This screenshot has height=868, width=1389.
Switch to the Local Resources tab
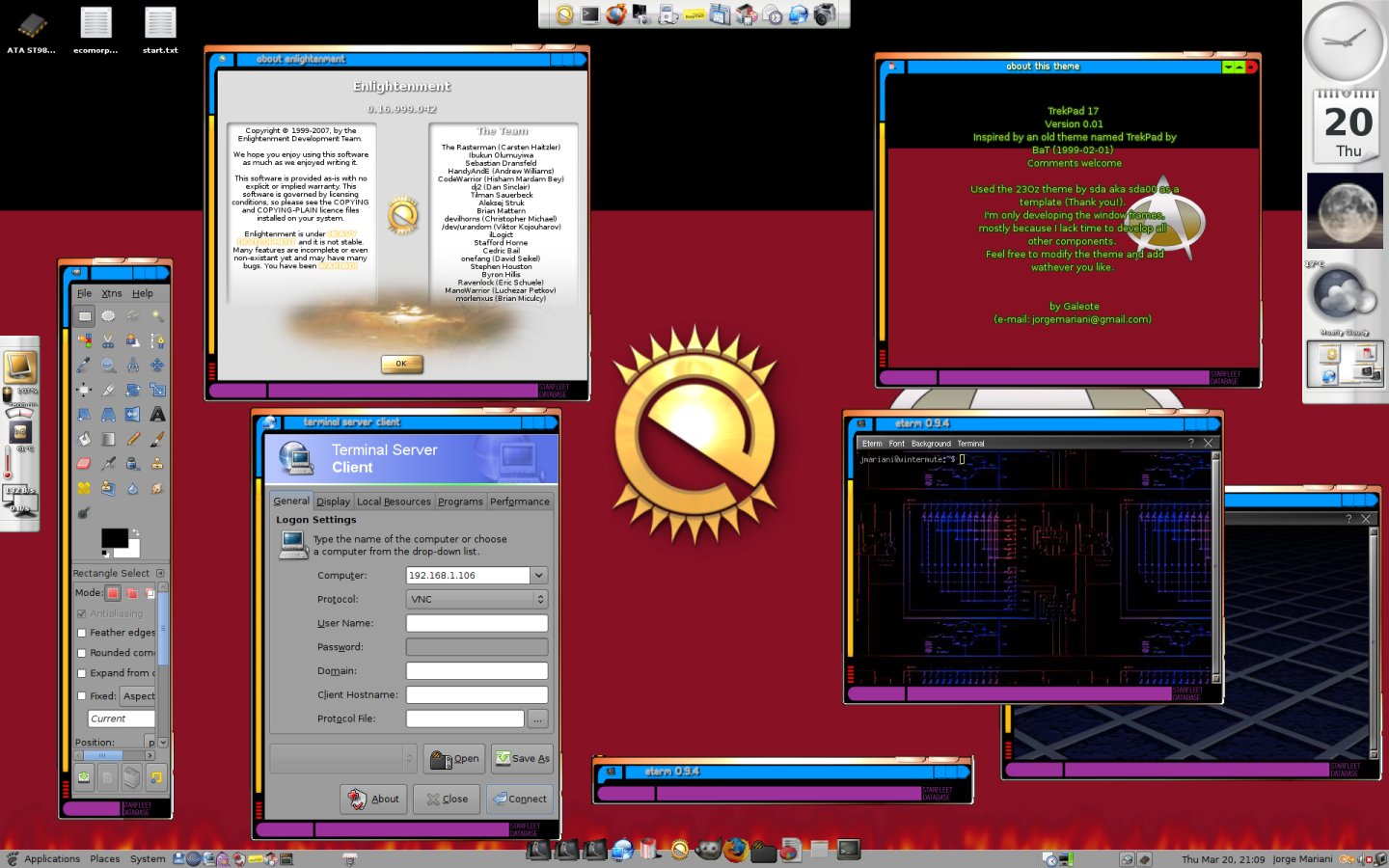[394, 502]
